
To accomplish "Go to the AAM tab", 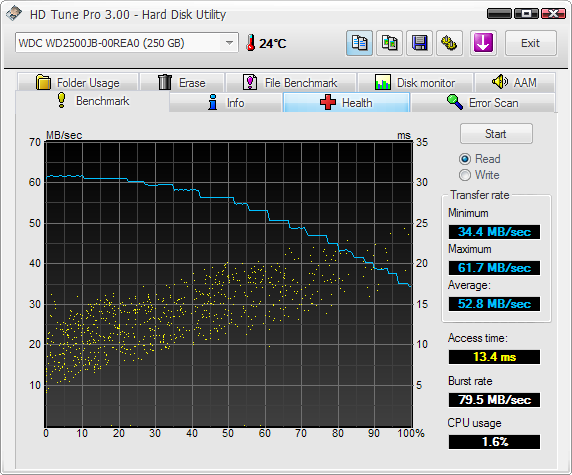I will point(515,82).
